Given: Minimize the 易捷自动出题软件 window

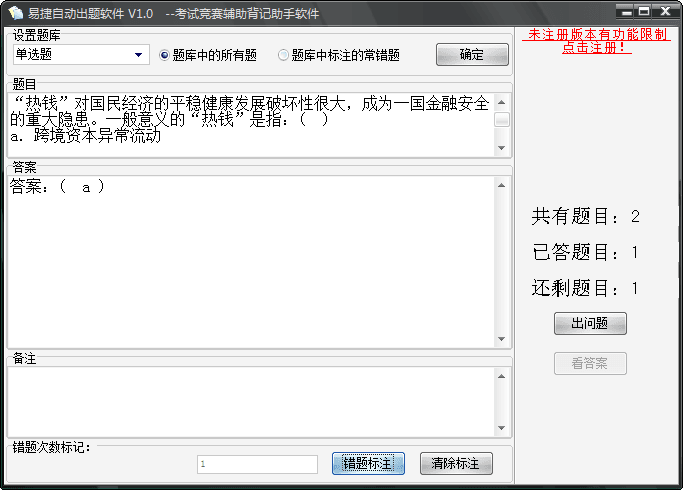Looking at the screenshot, I should tap(626, 11).
